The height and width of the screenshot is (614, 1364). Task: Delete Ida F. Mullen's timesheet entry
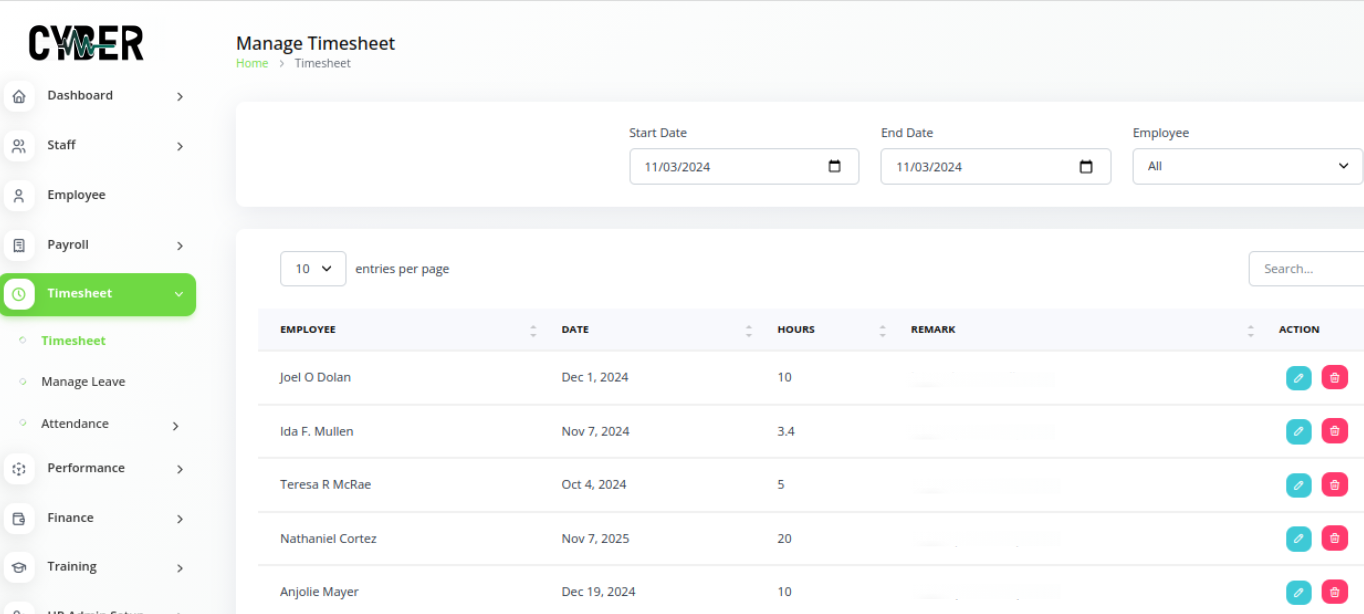pos(1334,431)
